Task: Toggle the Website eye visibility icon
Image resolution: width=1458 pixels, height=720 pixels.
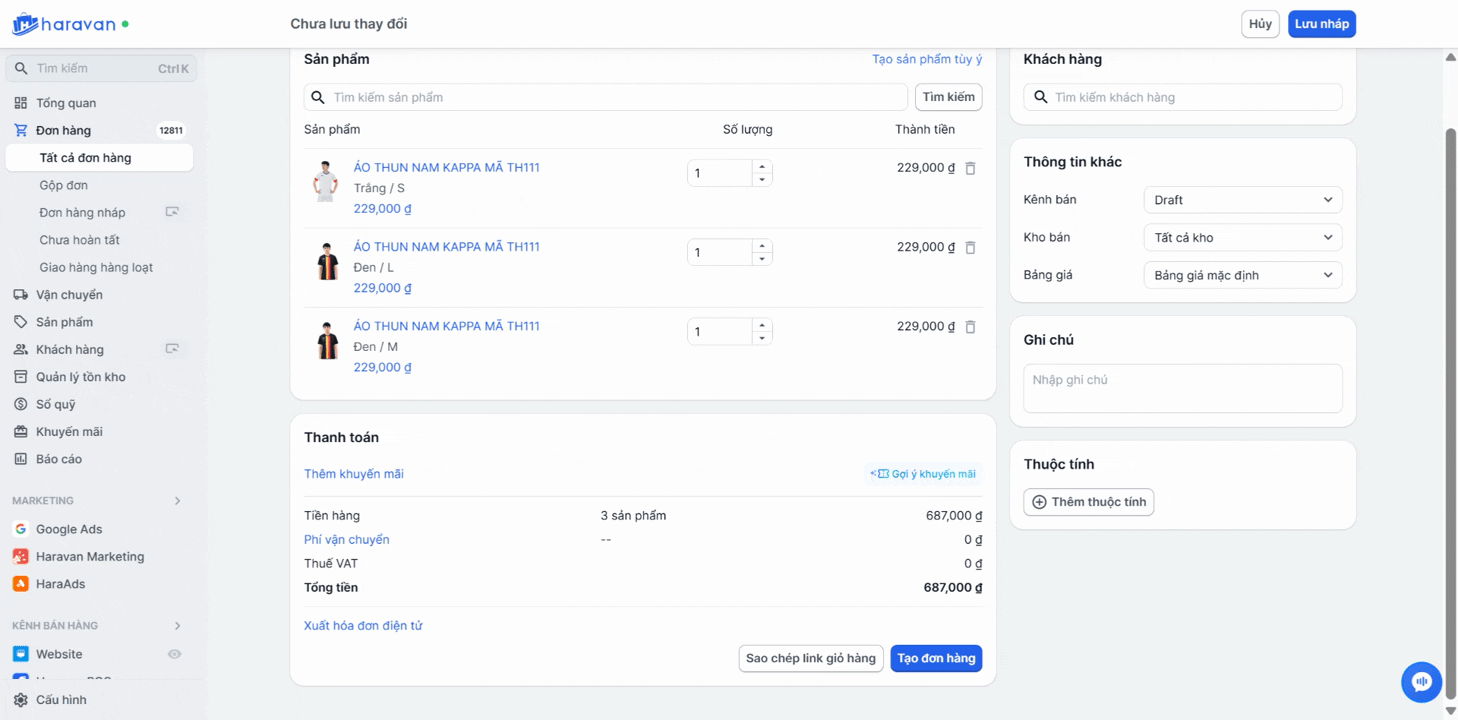Action: point(174,654)
